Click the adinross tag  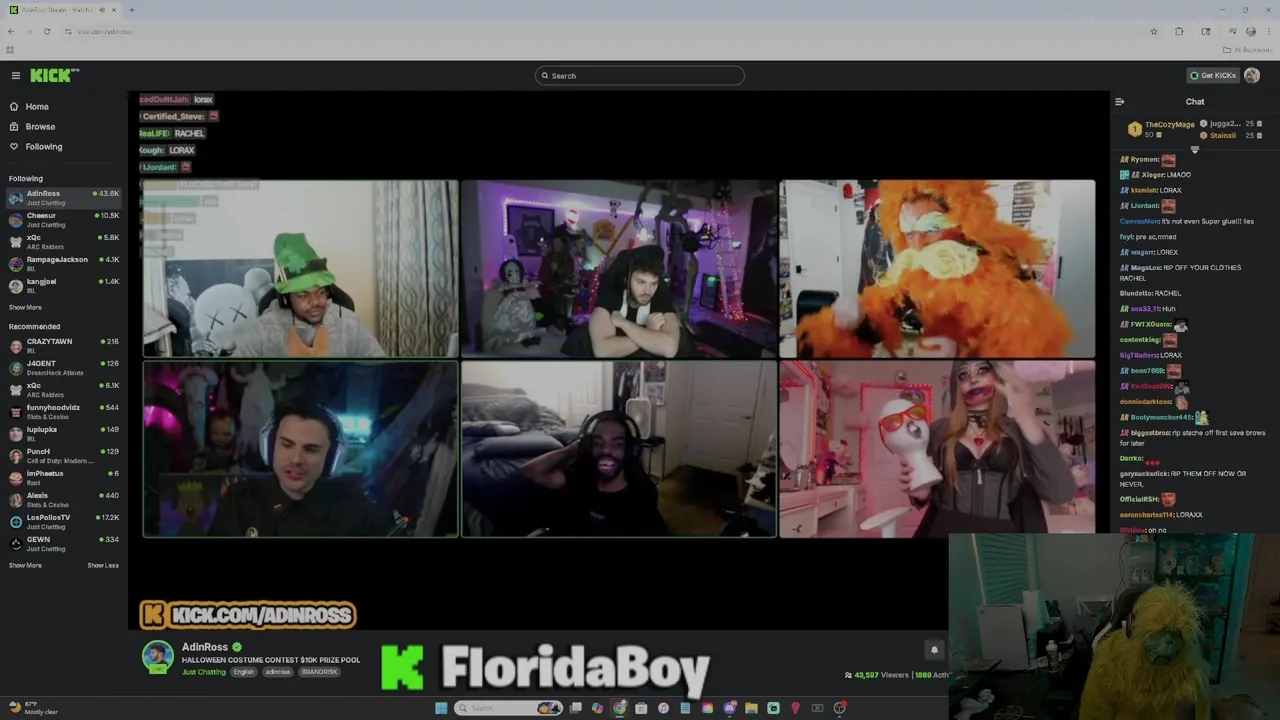[278, 672]
